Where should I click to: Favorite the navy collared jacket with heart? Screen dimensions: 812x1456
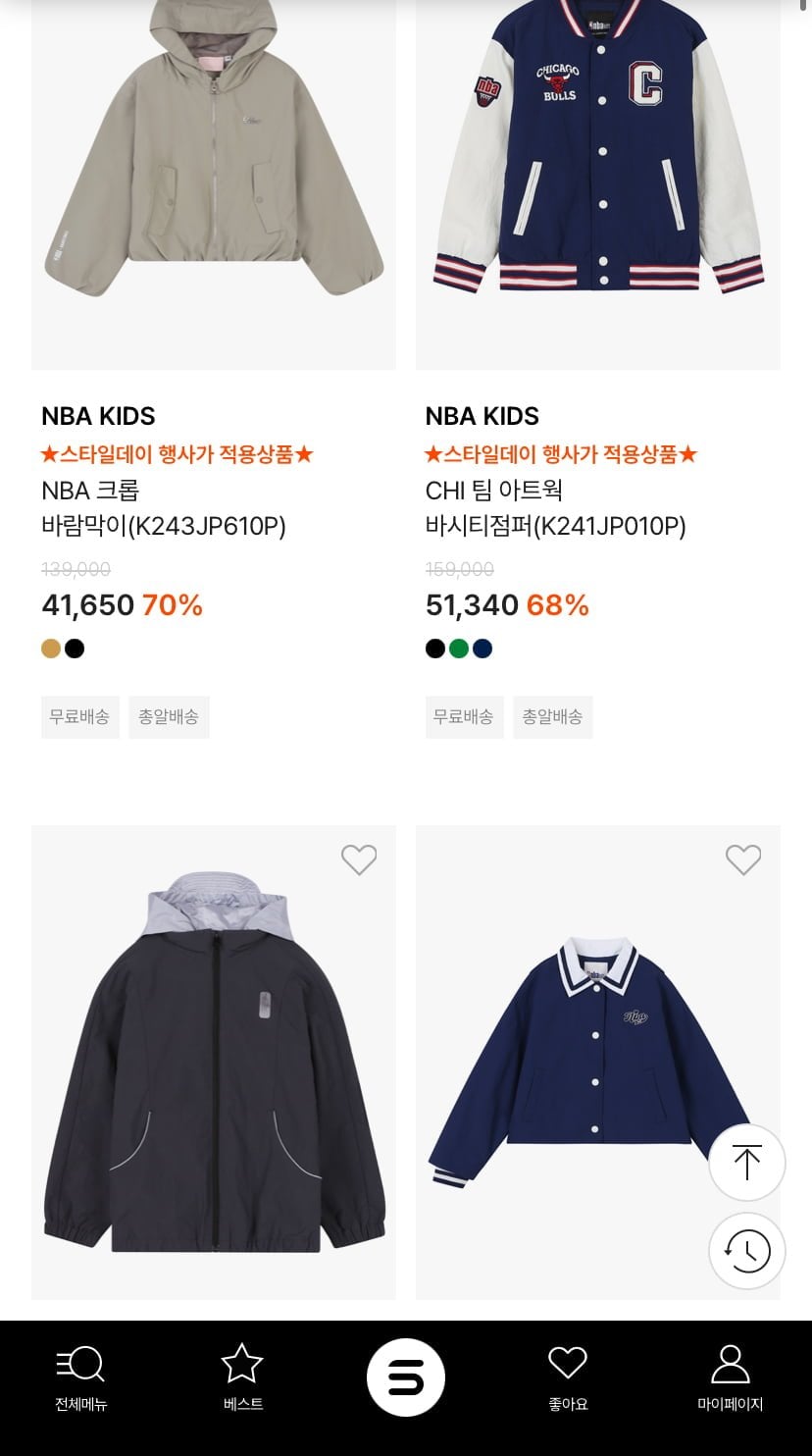[x=743, y=860]
